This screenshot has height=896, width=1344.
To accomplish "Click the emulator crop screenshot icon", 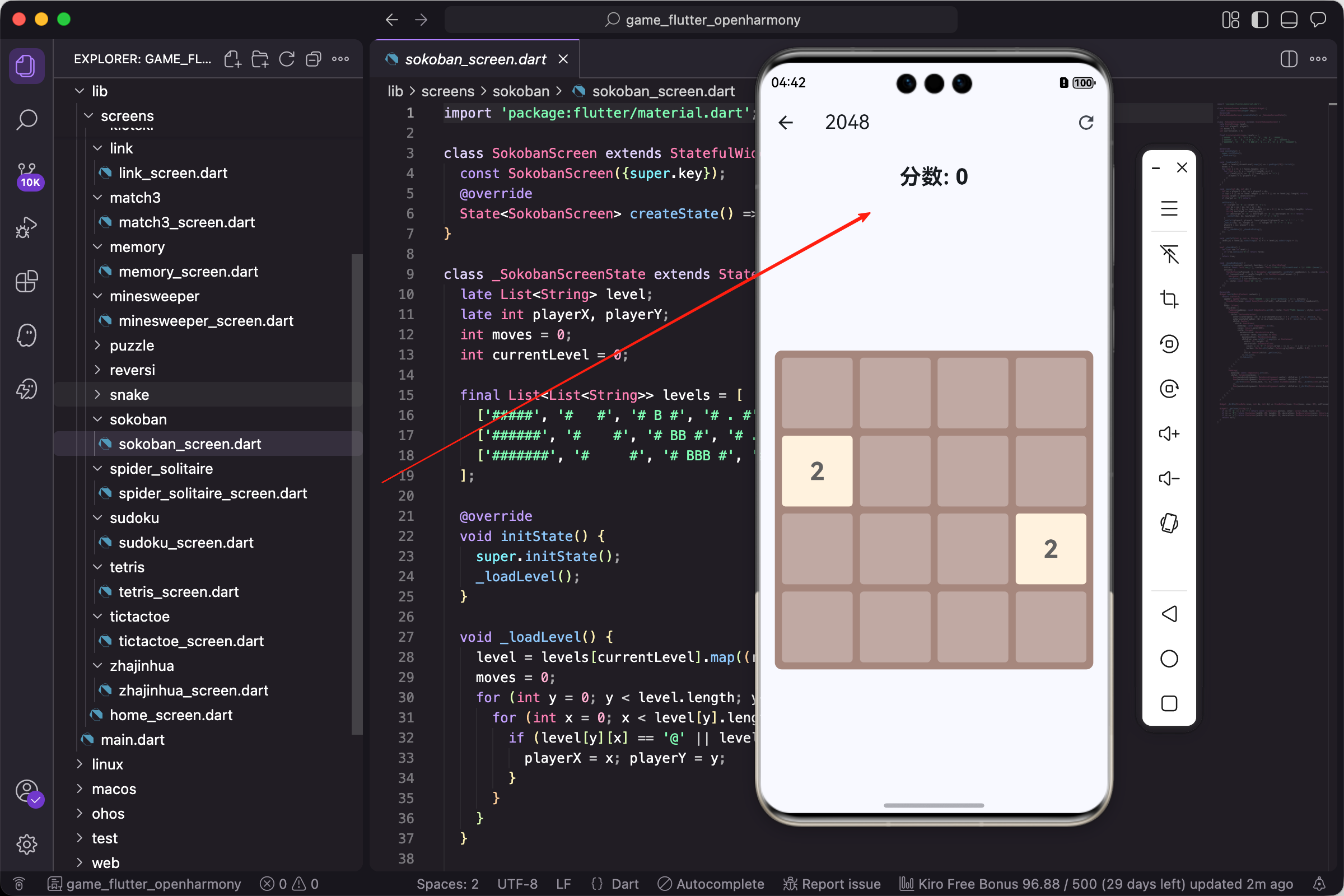I will tap(1169, 299).
